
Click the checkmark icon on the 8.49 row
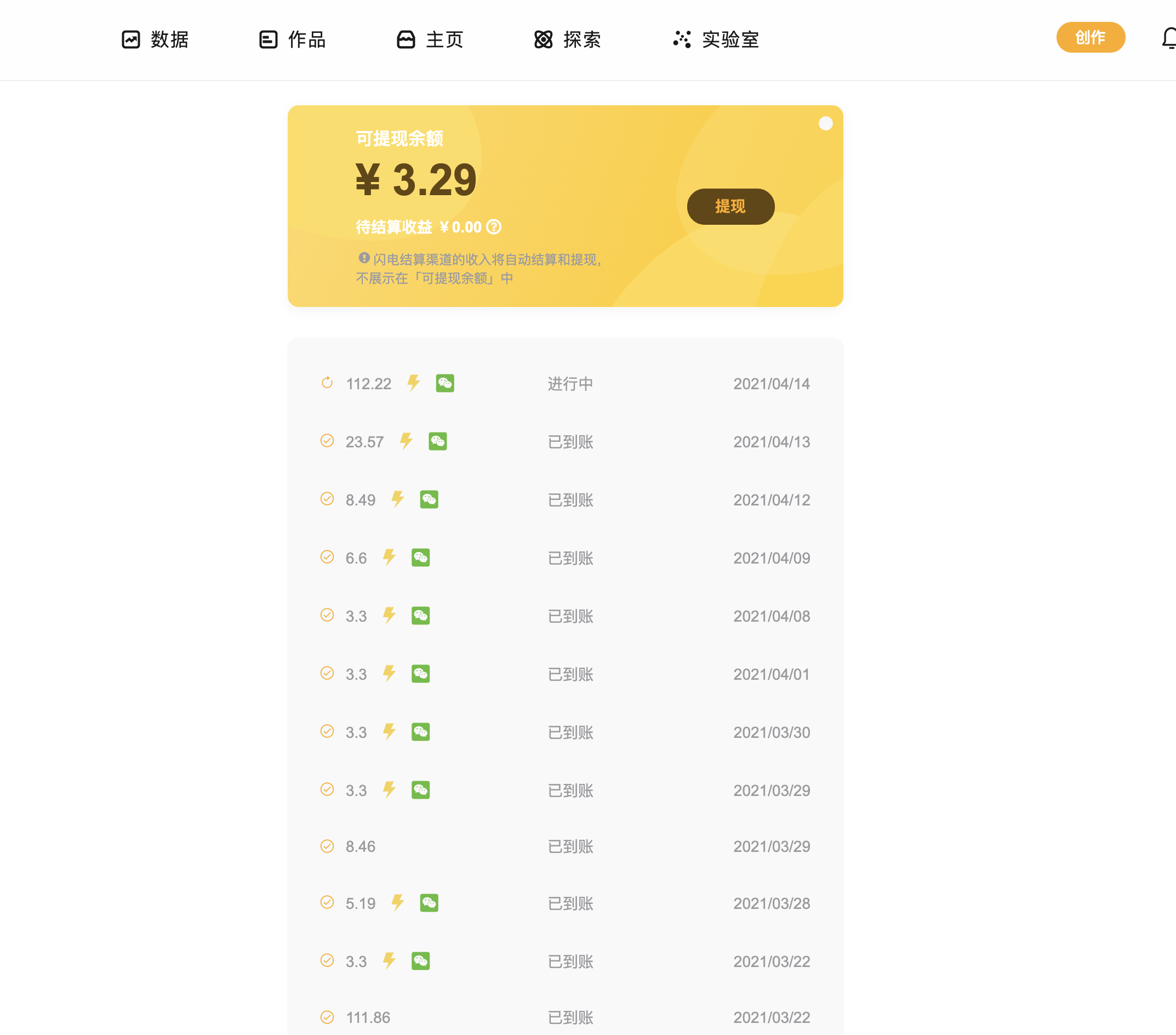tap(327, 499)
